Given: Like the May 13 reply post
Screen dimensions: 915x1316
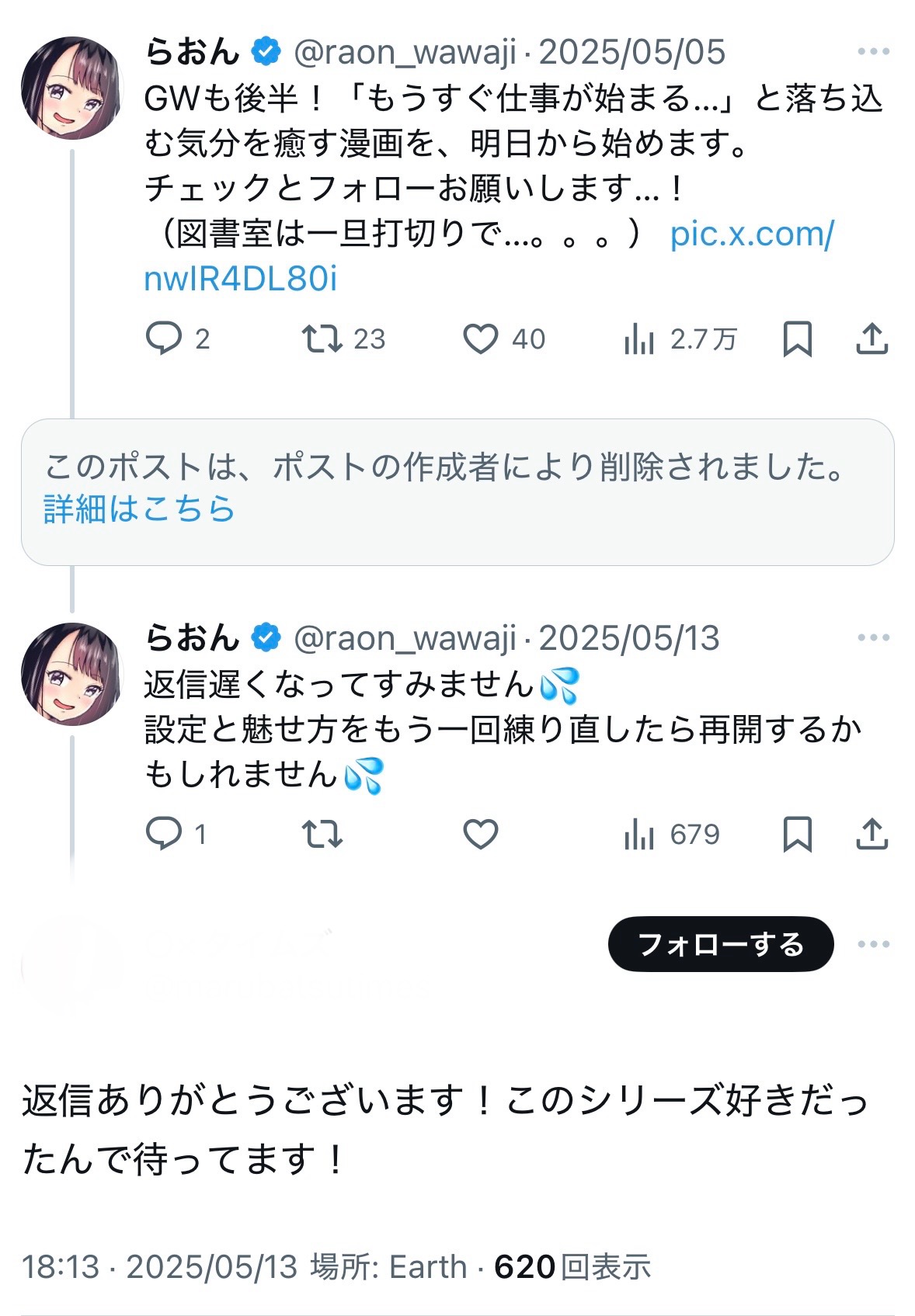Looking at the screenshot, I should 481,834.
